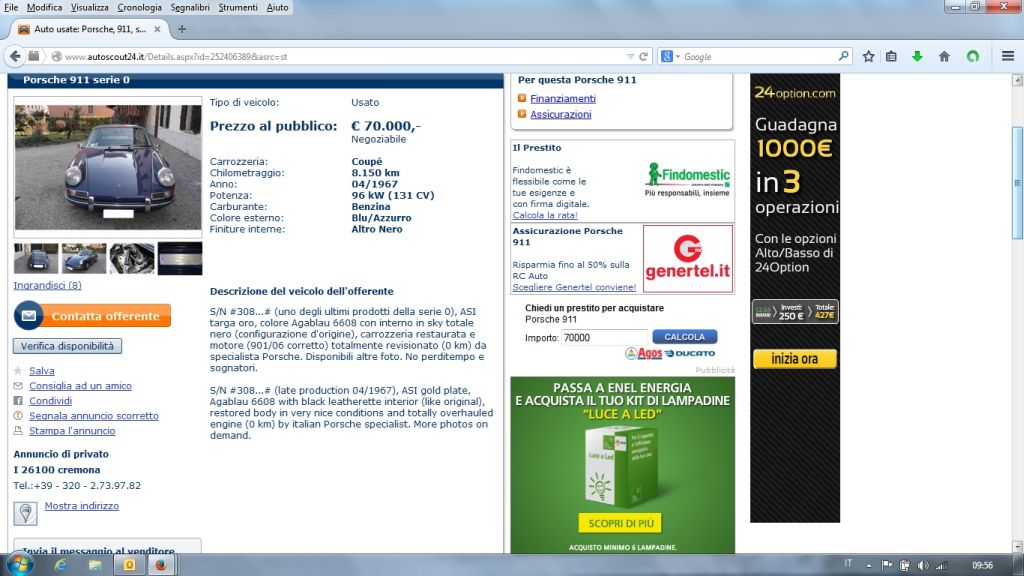Click inizia ora on 24option ad
The height and width of the screenshot is (576, 1024).
pos(795,359)
